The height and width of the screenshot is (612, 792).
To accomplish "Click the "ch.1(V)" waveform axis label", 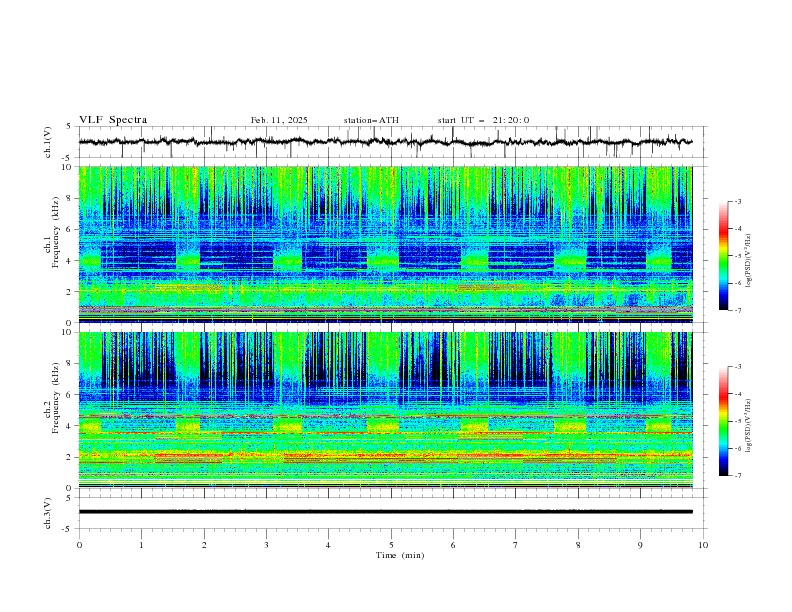I will (x=48, y=142).
